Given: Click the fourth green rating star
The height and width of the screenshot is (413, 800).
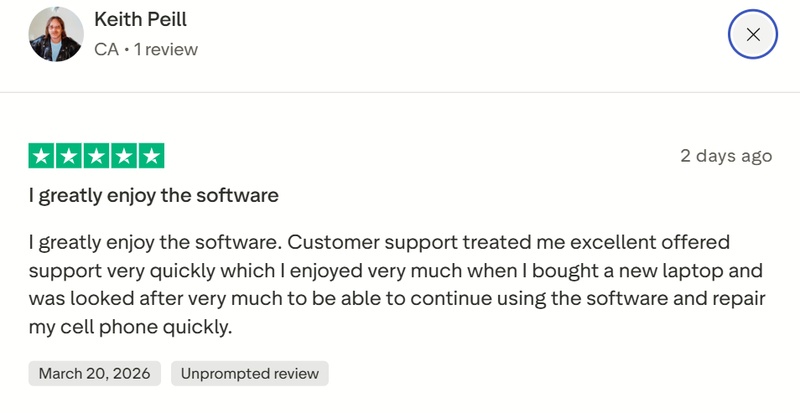Looking at the screenshot, I should click(x=123, y=156).
